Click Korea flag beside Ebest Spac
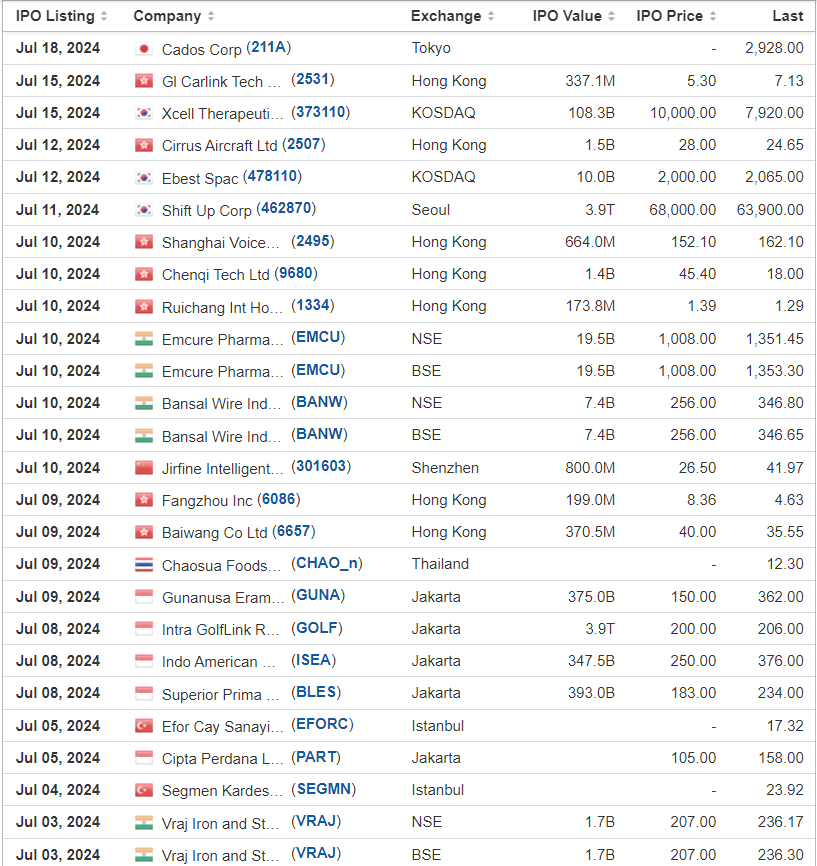The image size is (817, 866). tap(144, 178)
